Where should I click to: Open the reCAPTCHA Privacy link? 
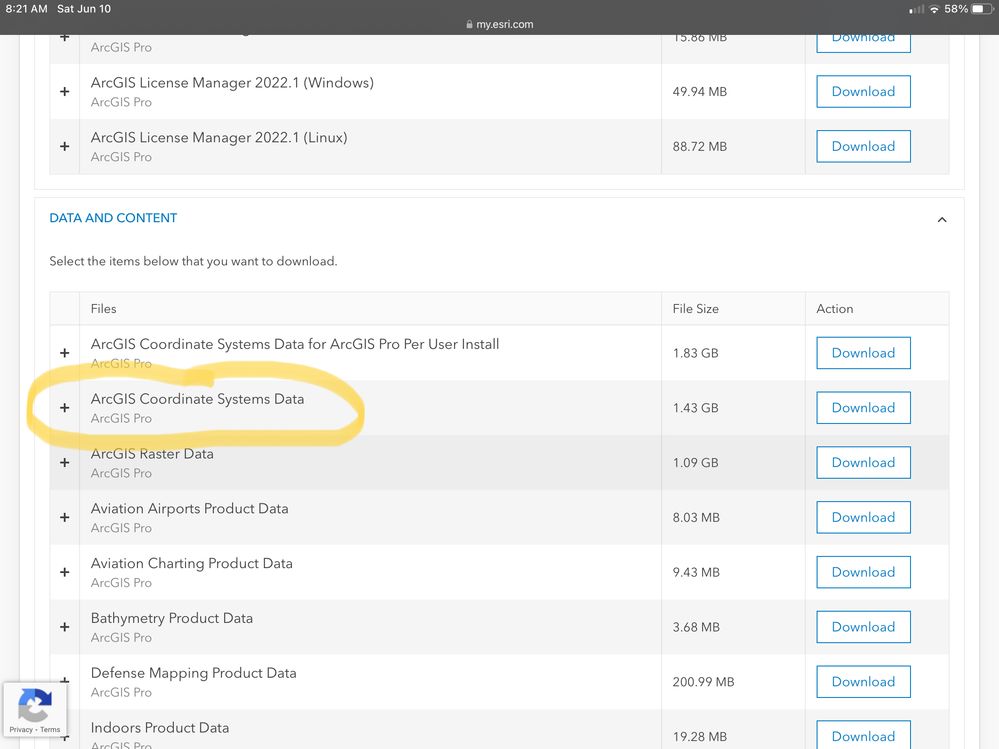click(x=20, y=730)
